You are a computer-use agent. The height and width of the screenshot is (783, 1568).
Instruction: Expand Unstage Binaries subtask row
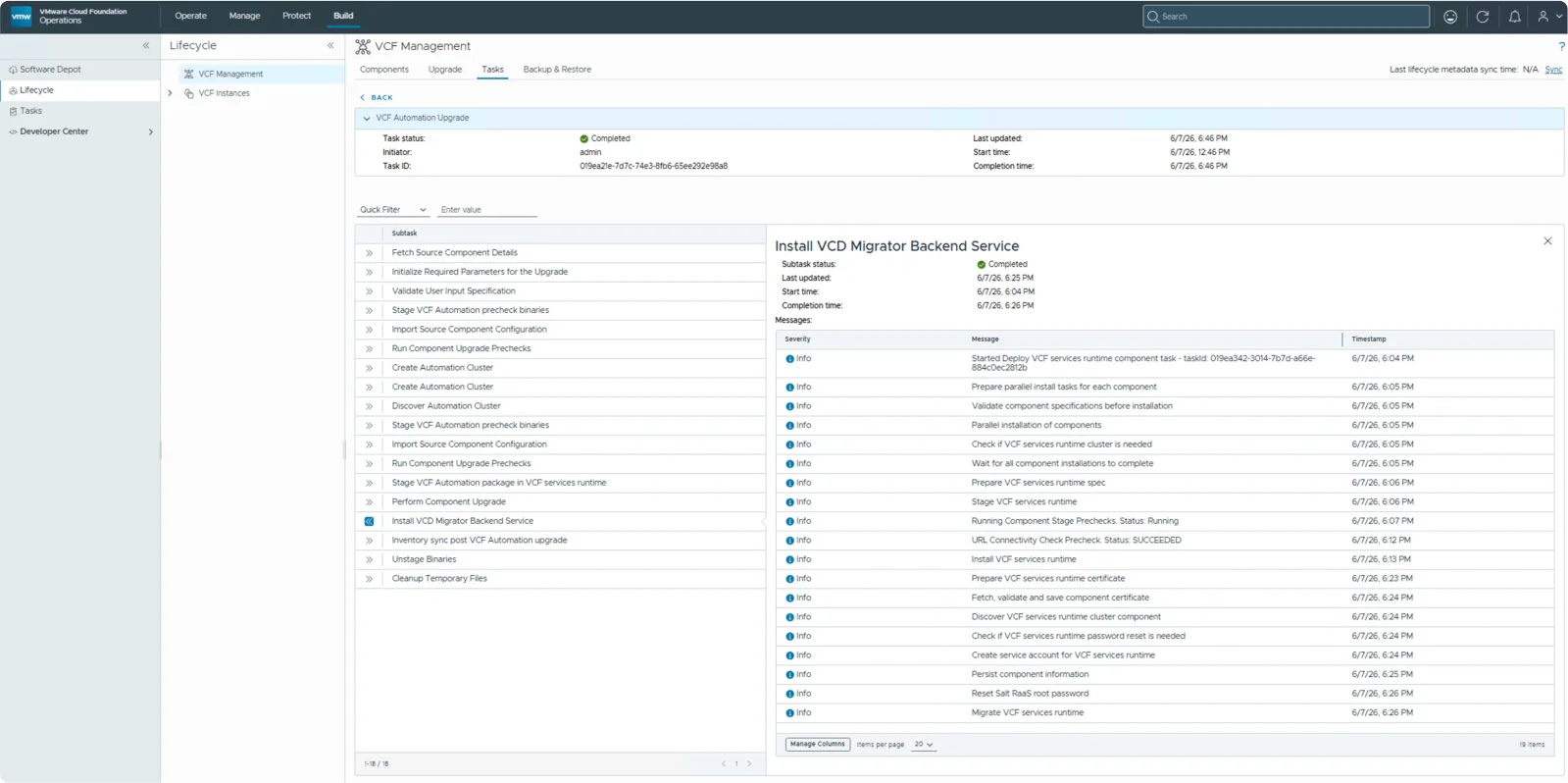coord(370,559)
